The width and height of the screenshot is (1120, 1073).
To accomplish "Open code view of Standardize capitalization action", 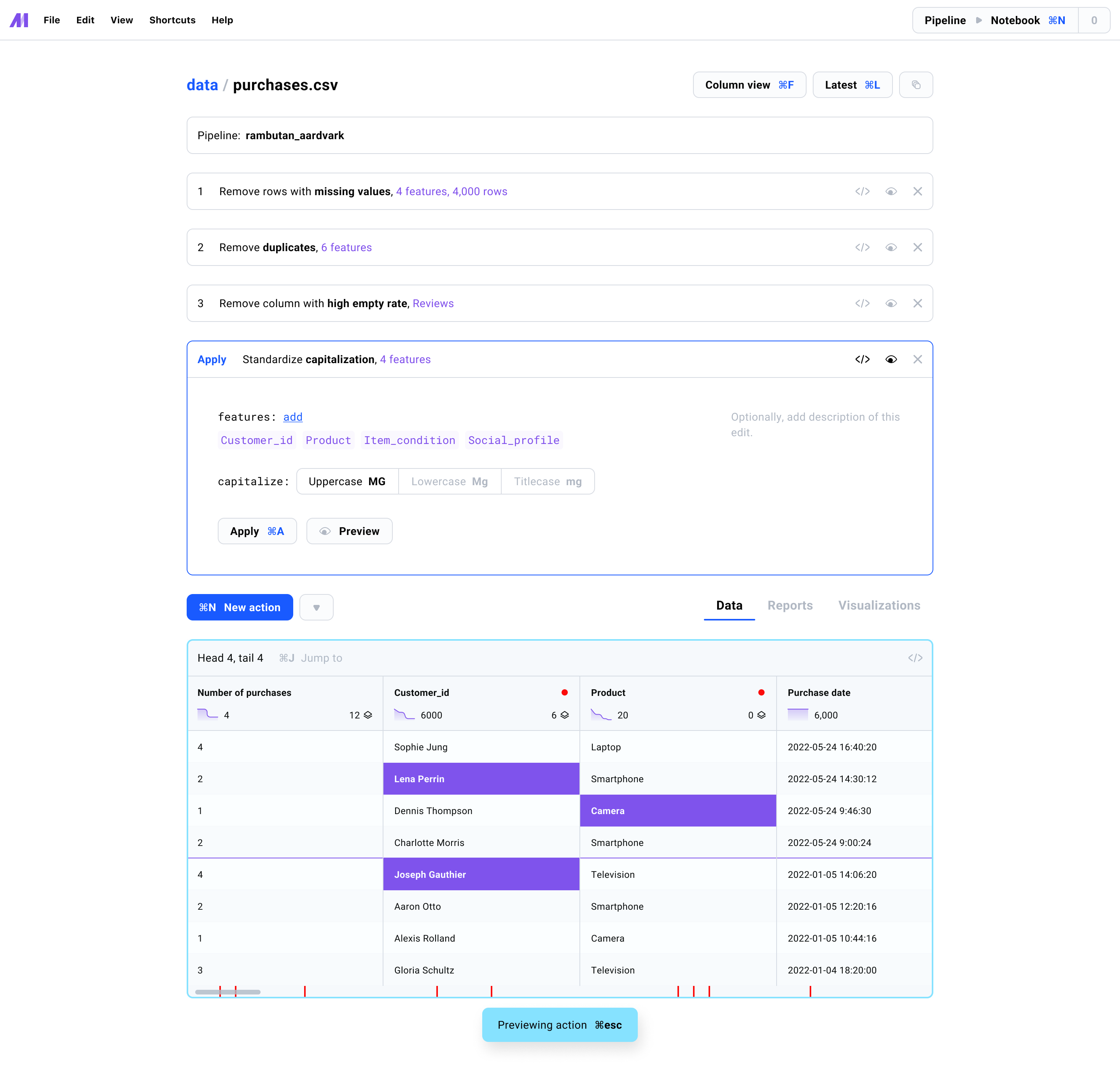I will click(x=862, y=359).
